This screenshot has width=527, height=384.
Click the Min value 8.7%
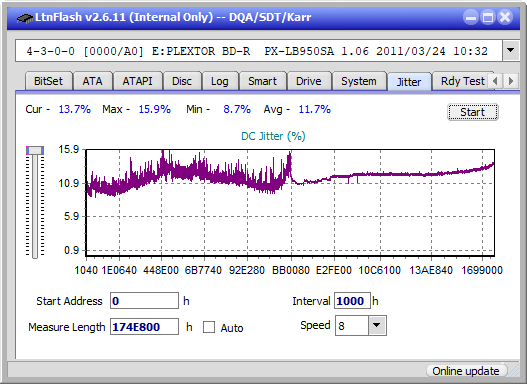(237, 109)
